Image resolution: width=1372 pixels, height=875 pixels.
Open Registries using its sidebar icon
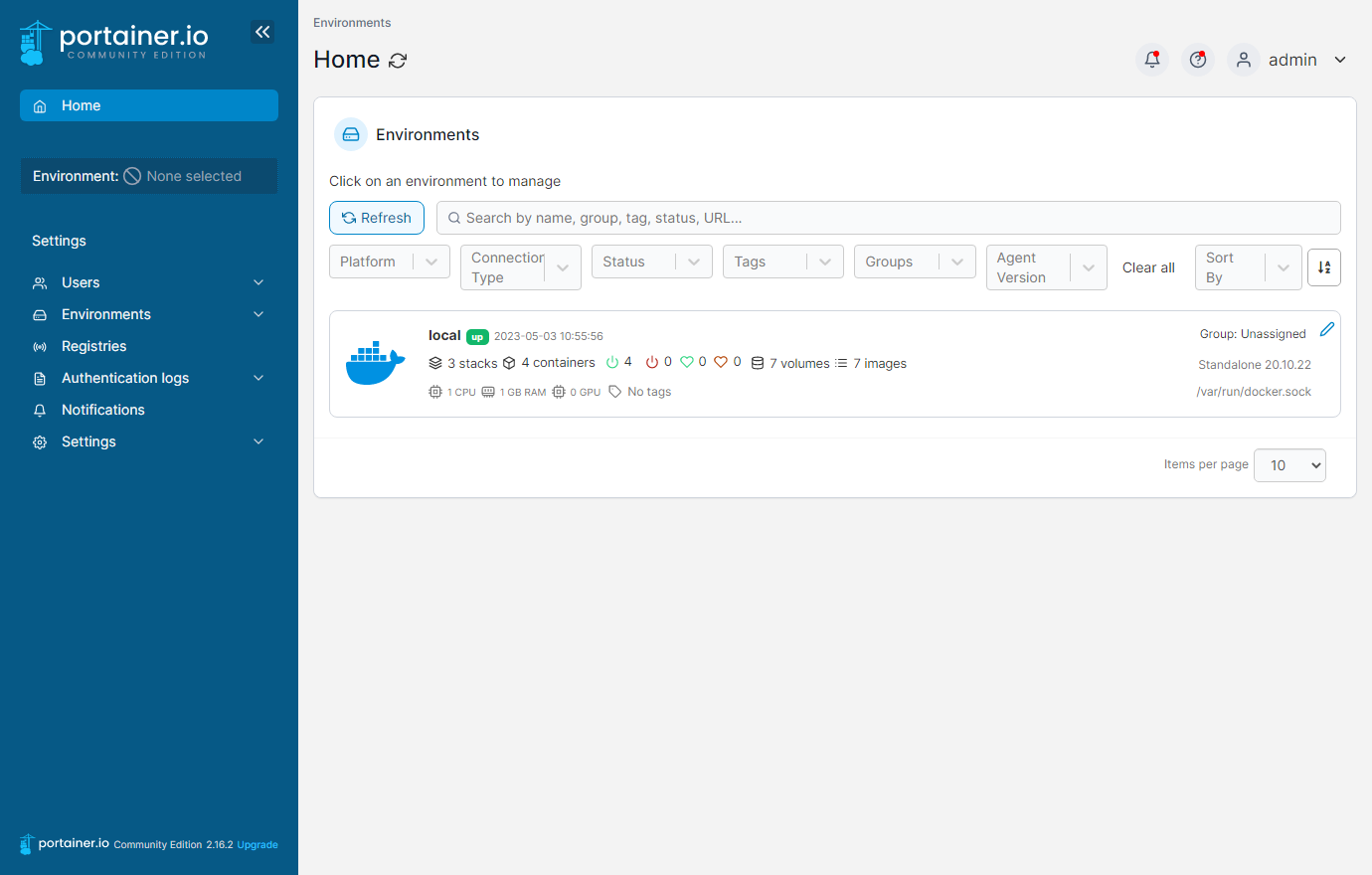click(39, 346)
